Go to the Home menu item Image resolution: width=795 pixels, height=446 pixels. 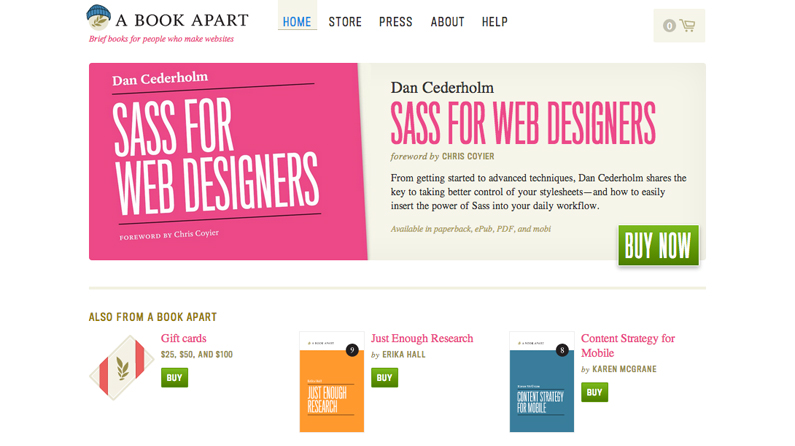[297, 22]
